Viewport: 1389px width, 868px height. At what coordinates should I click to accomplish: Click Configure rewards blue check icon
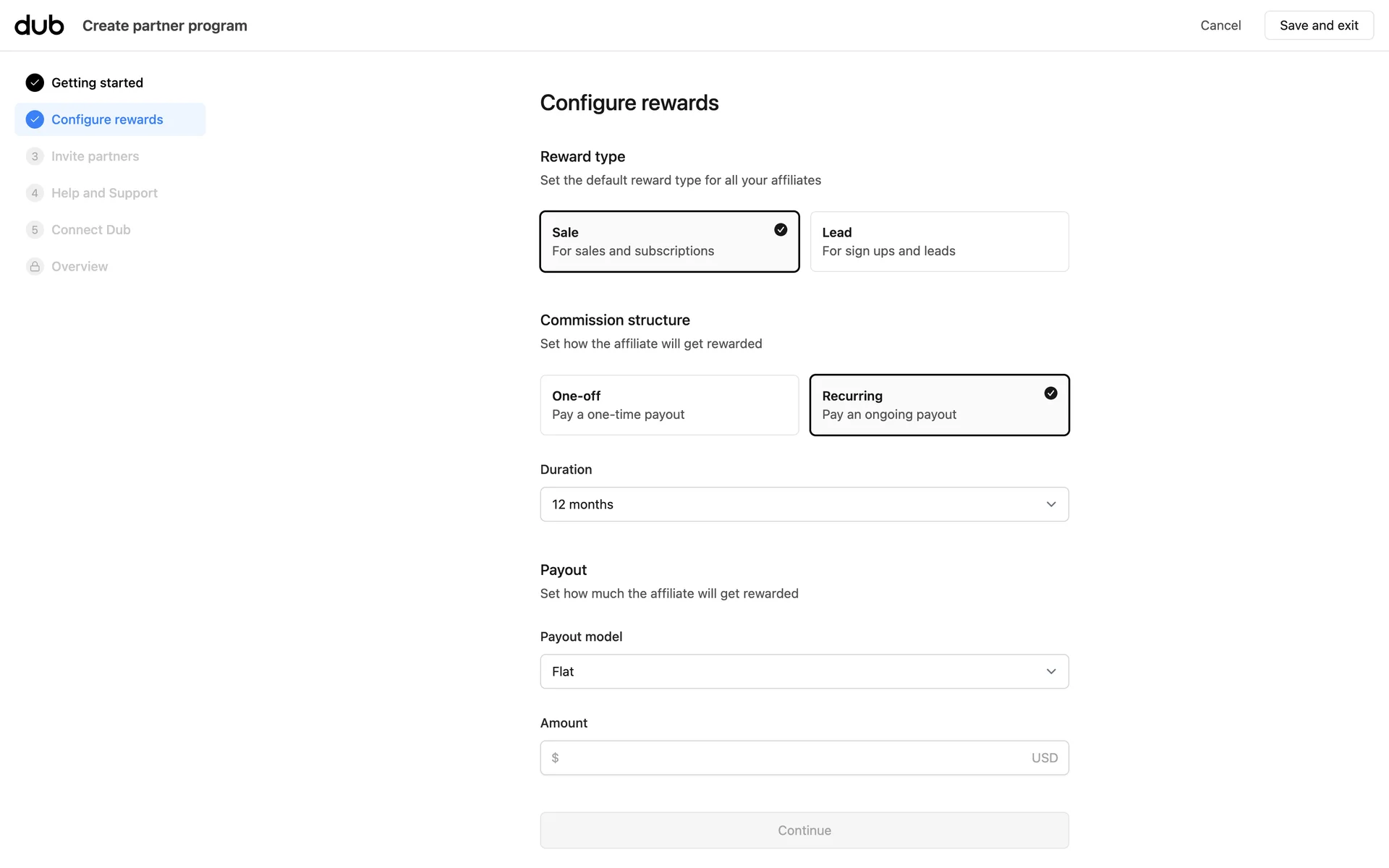(x=35, y=119)
